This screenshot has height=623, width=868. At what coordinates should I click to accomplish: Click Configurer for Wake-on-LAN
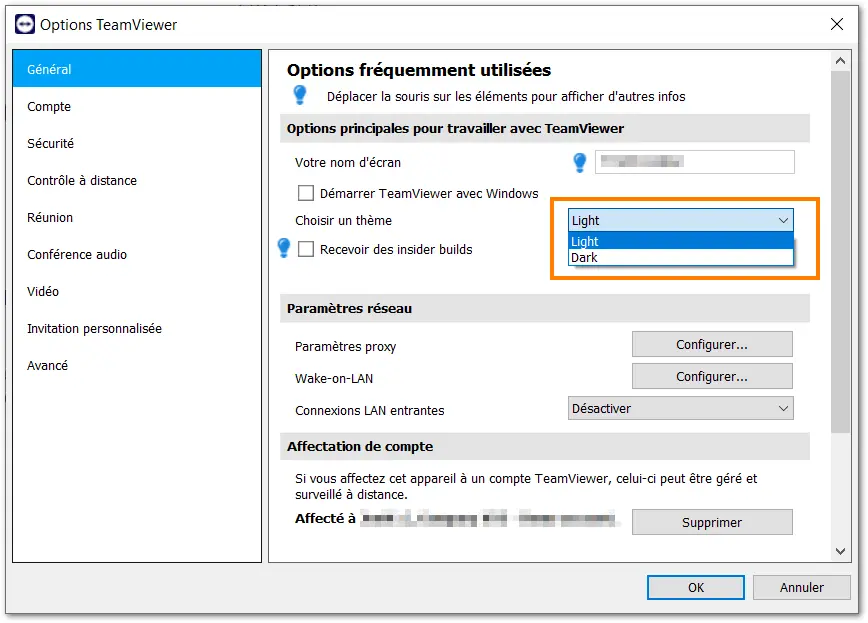click(712, 377)
